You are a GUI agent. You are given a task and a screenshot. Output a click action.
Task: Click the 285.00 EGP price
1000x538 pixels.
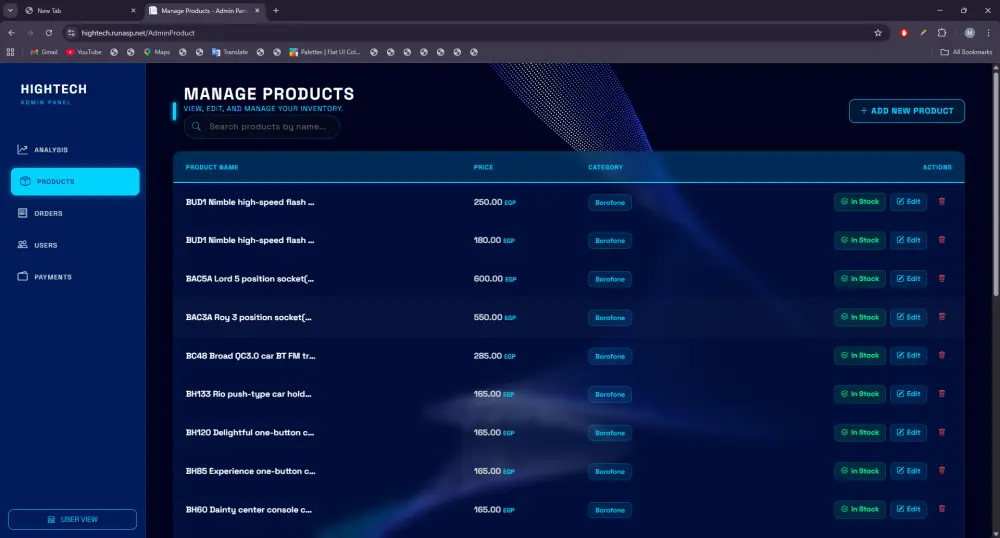pos(494,356)
